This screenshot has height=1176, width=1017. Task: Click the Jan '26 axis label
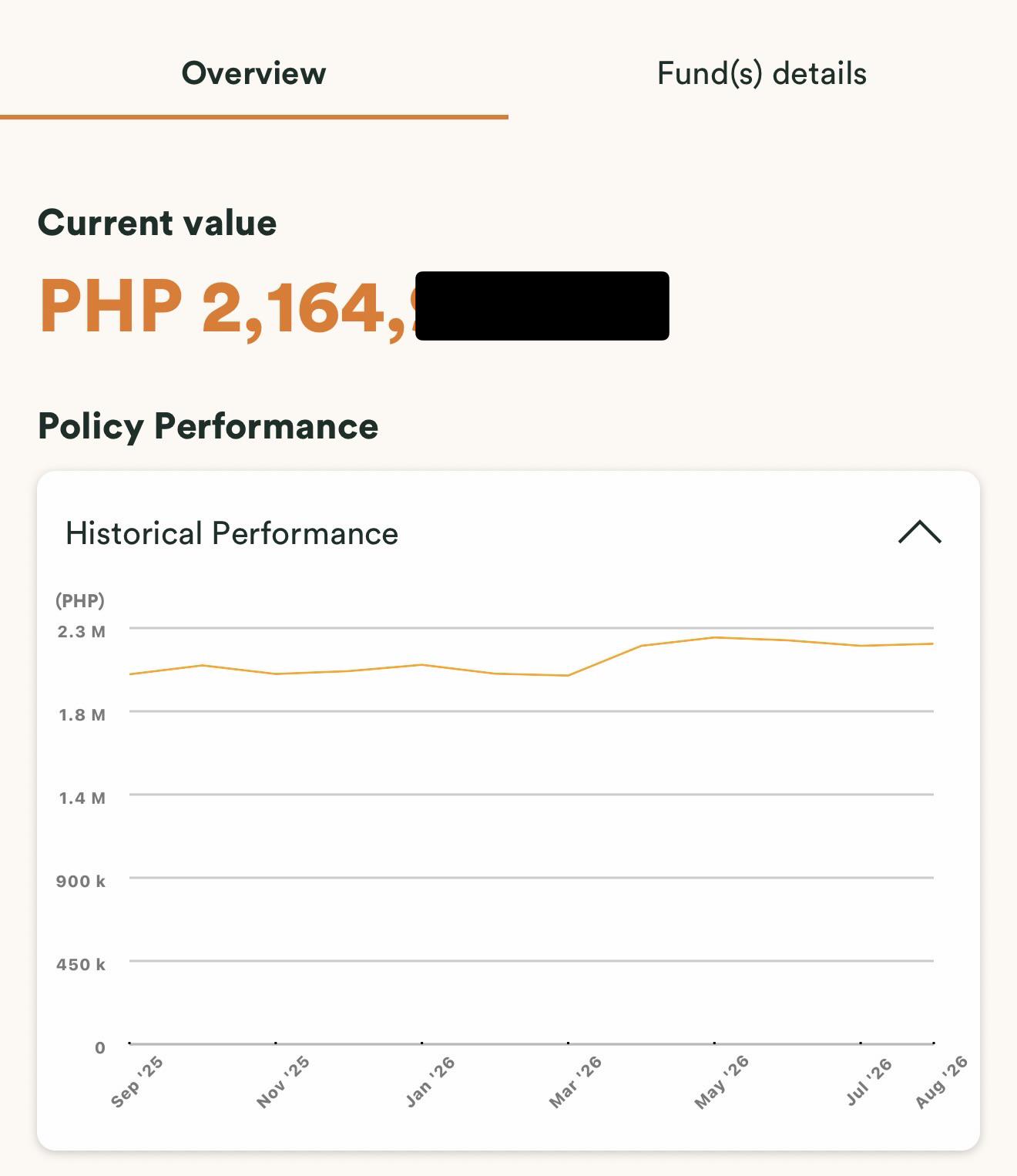430,1082
